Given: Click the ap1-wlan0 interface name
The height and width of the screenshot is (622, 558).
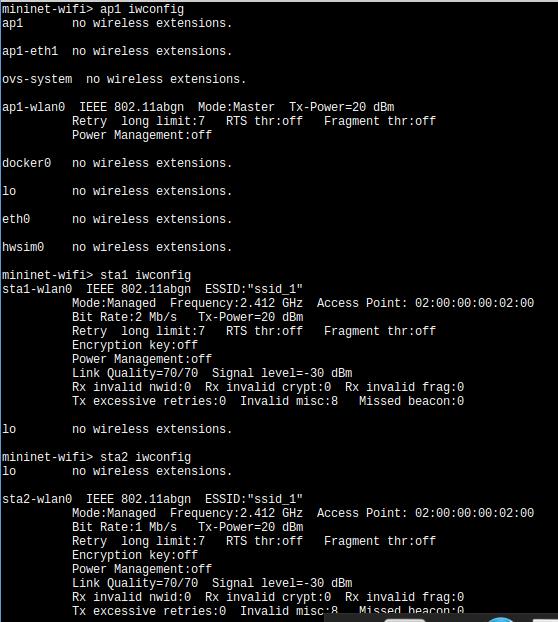Looking at the screenshot, I should click(33, 107).
